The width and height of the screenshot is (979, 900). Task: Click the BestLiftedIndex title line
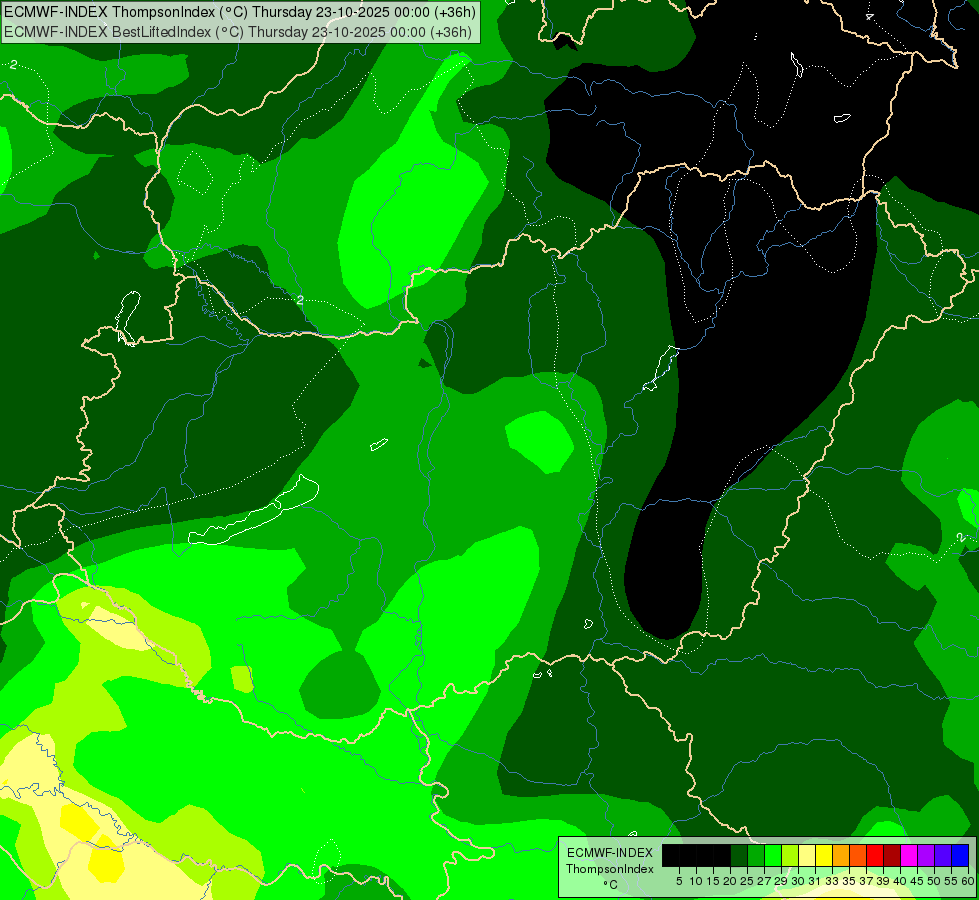(238, 32)
